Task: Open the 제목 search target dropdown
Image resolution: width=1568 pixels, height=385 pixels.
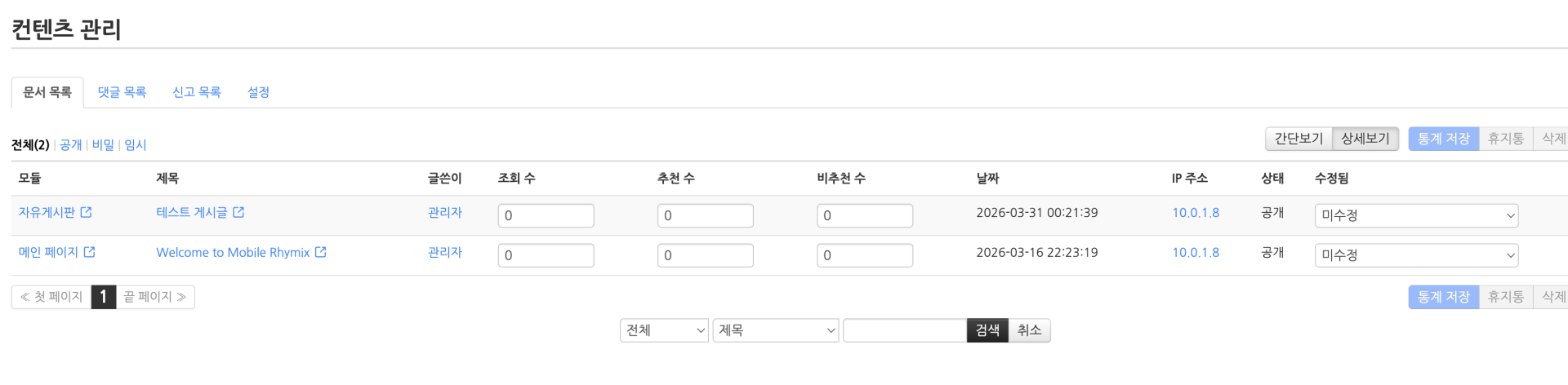Action: coord(775,330)
